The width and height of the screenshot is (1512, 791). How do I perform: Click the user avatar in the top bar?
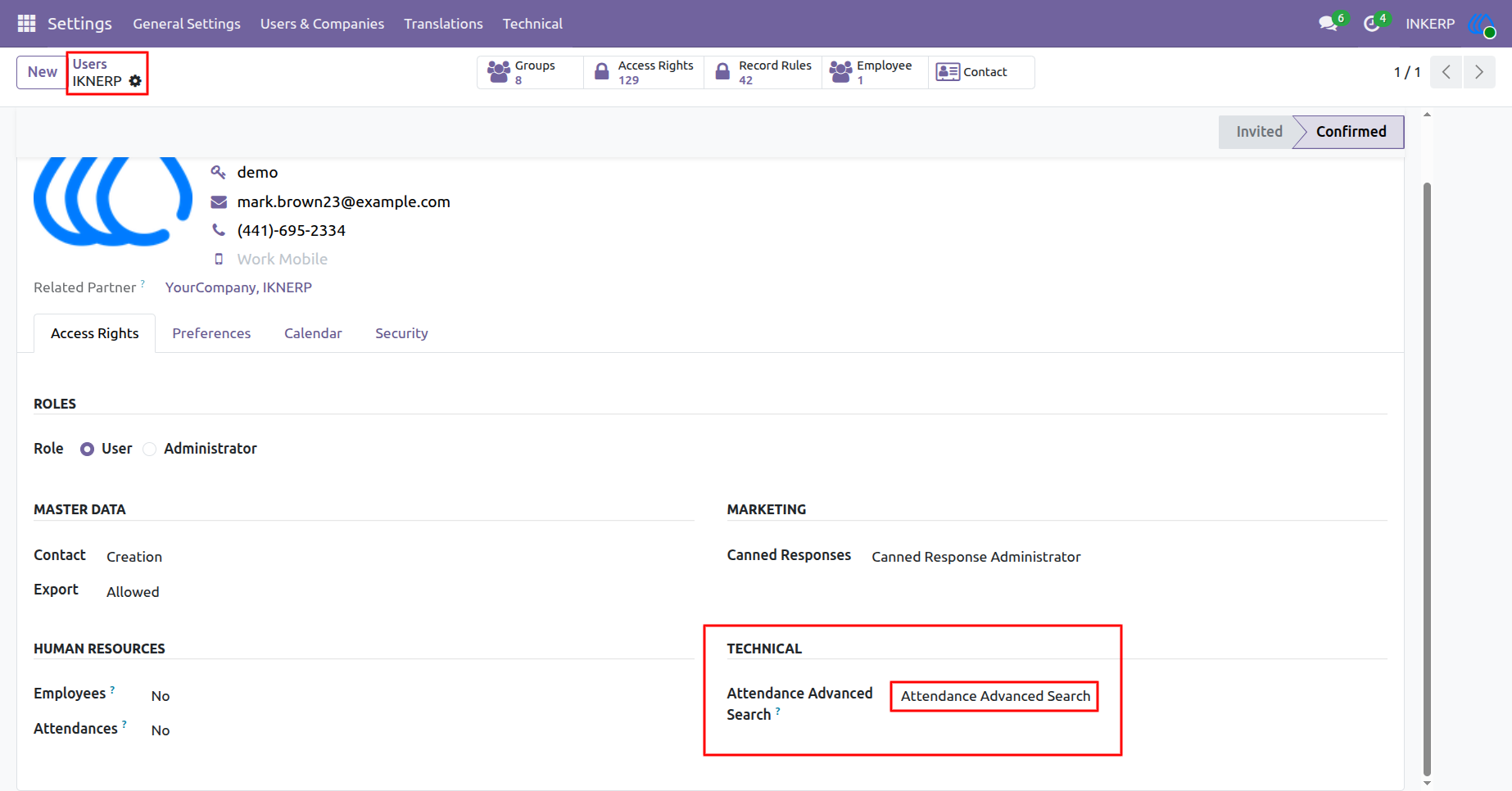pos(1482,25)
